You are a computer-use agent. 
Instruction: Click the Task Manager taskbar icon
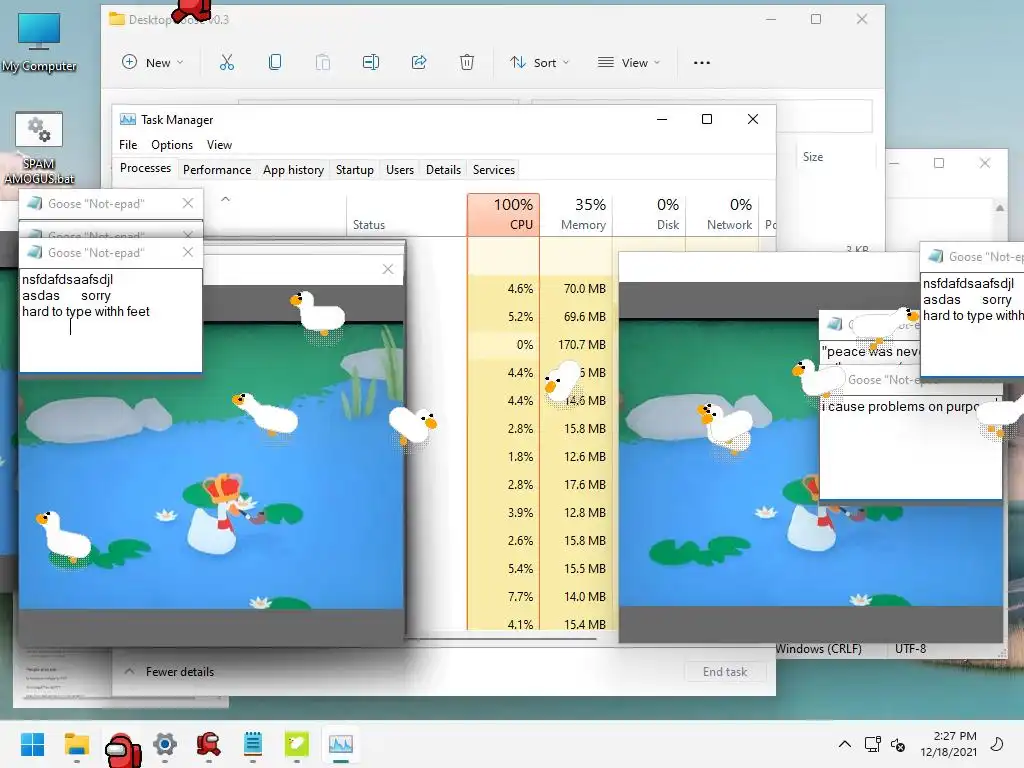pyautogui.click(x=341, y=744)
